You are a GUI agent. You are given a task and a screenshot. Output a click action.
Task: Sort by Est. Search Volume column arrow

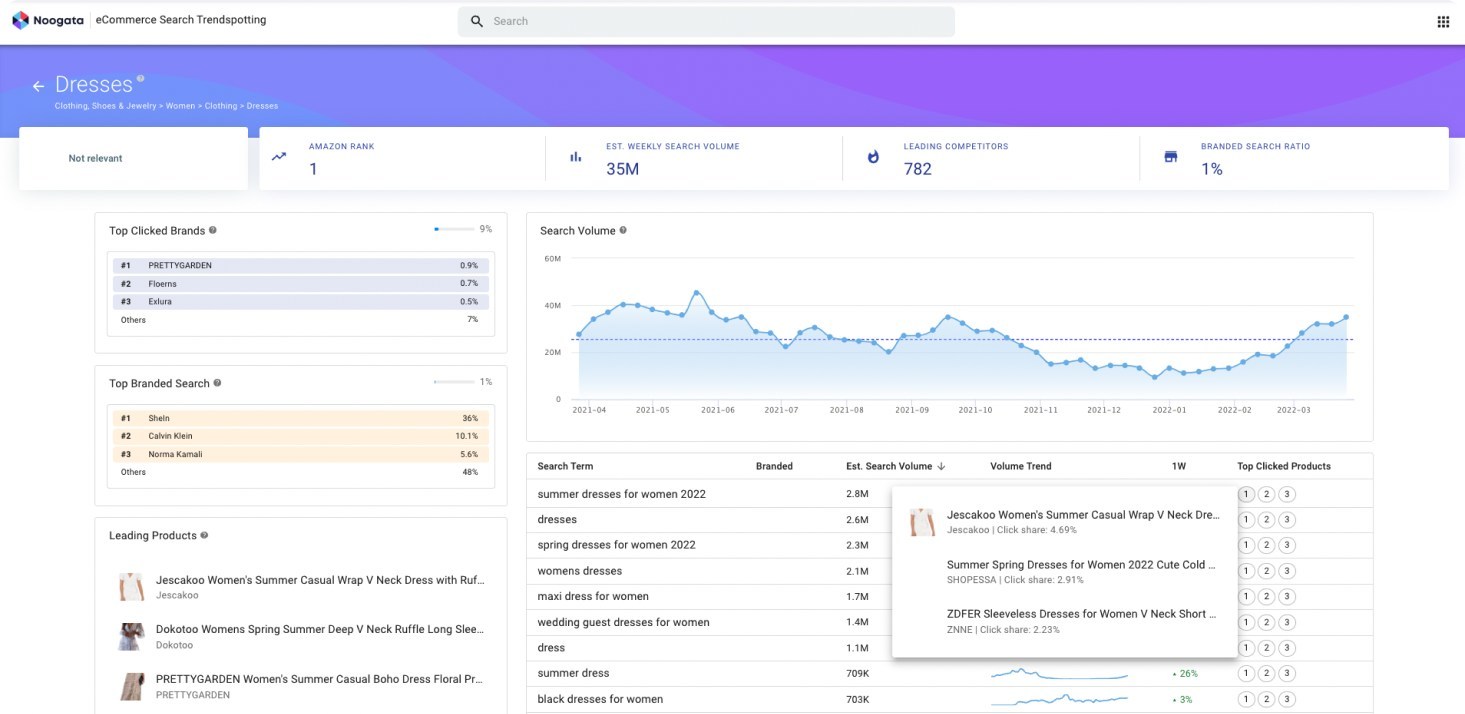pos(941,466)
